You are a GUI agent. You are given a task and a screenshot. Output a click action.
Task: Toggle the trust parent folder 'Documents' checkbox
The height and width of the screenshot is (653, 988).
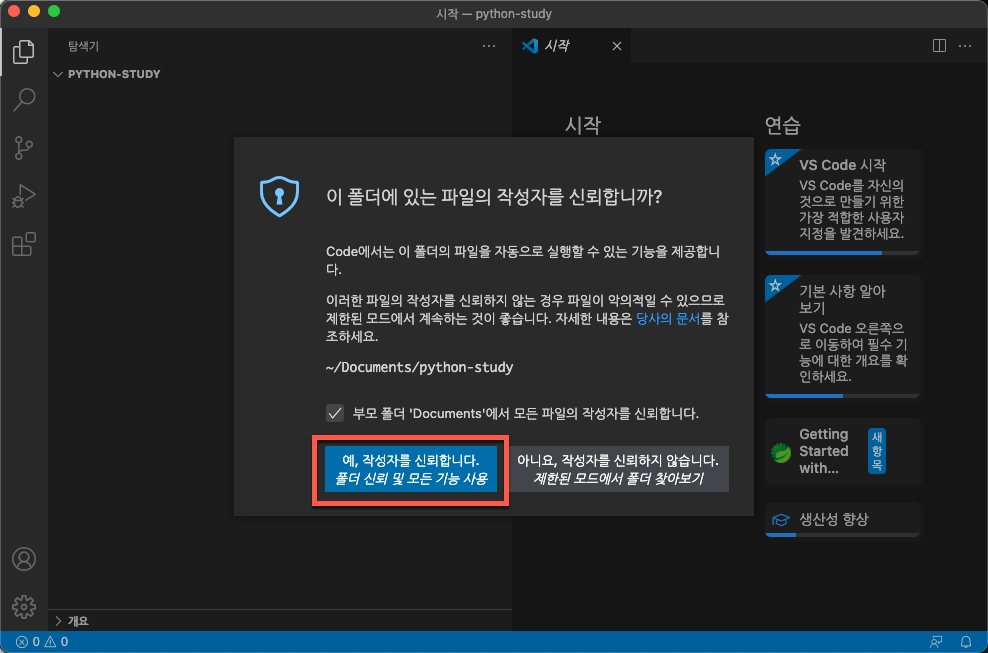pos(335,413)
